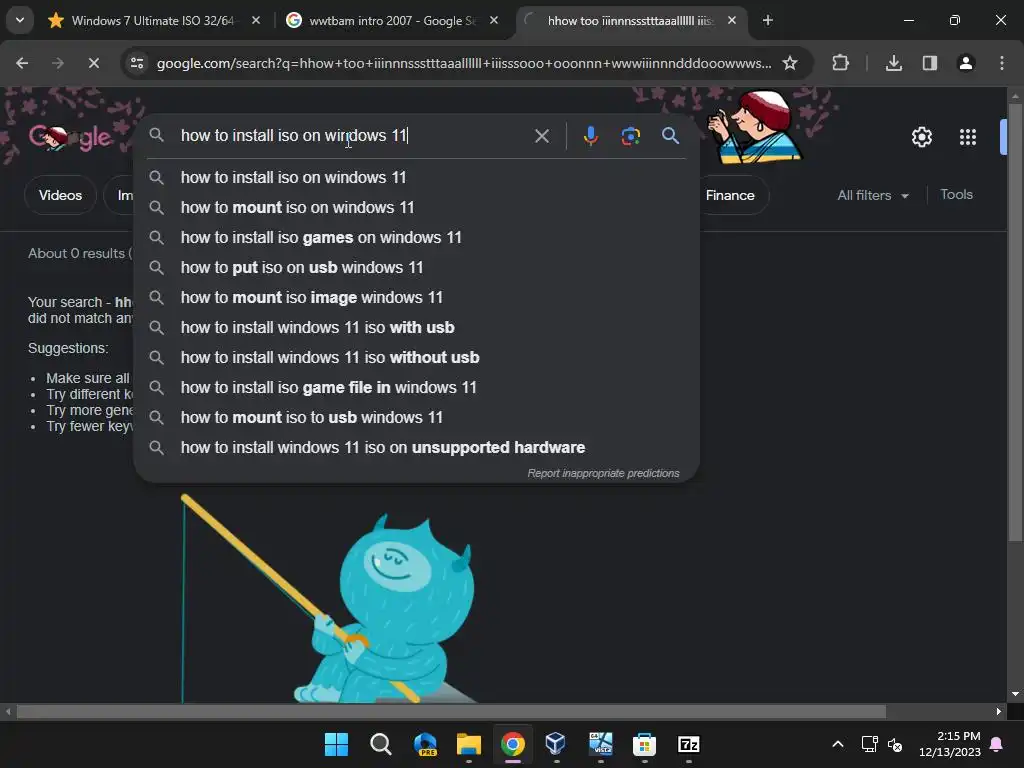Image resolution: width=1024 pixels, height=768 pixels.
Task: Select suggestion 'how to mount iso on windows 11'
Action: 416,207
